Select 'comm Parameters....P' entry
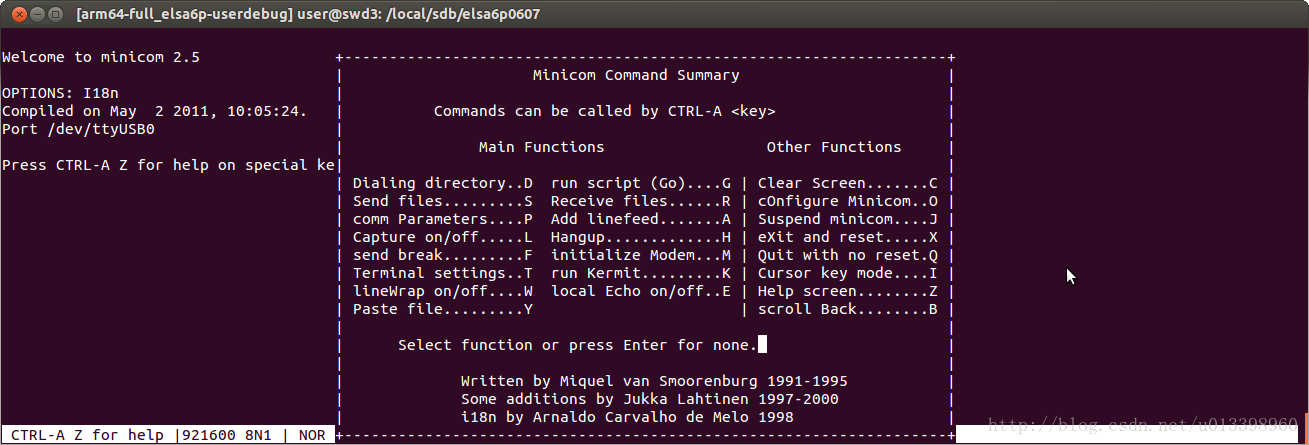This screenshot has height=445, width=1309. pyautogui.click(x=443, y=219)
